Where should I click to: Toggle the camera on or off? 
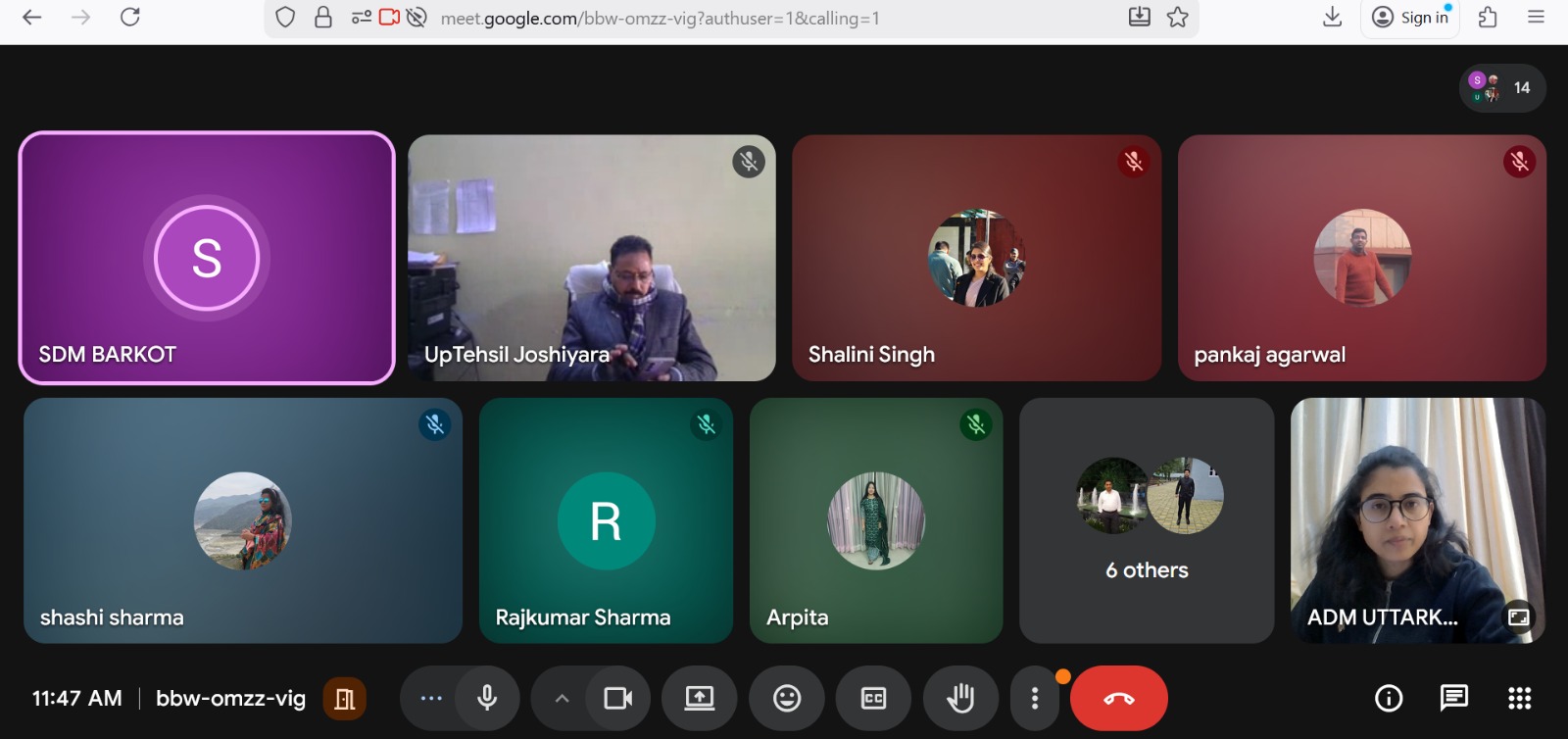(617, 698)
